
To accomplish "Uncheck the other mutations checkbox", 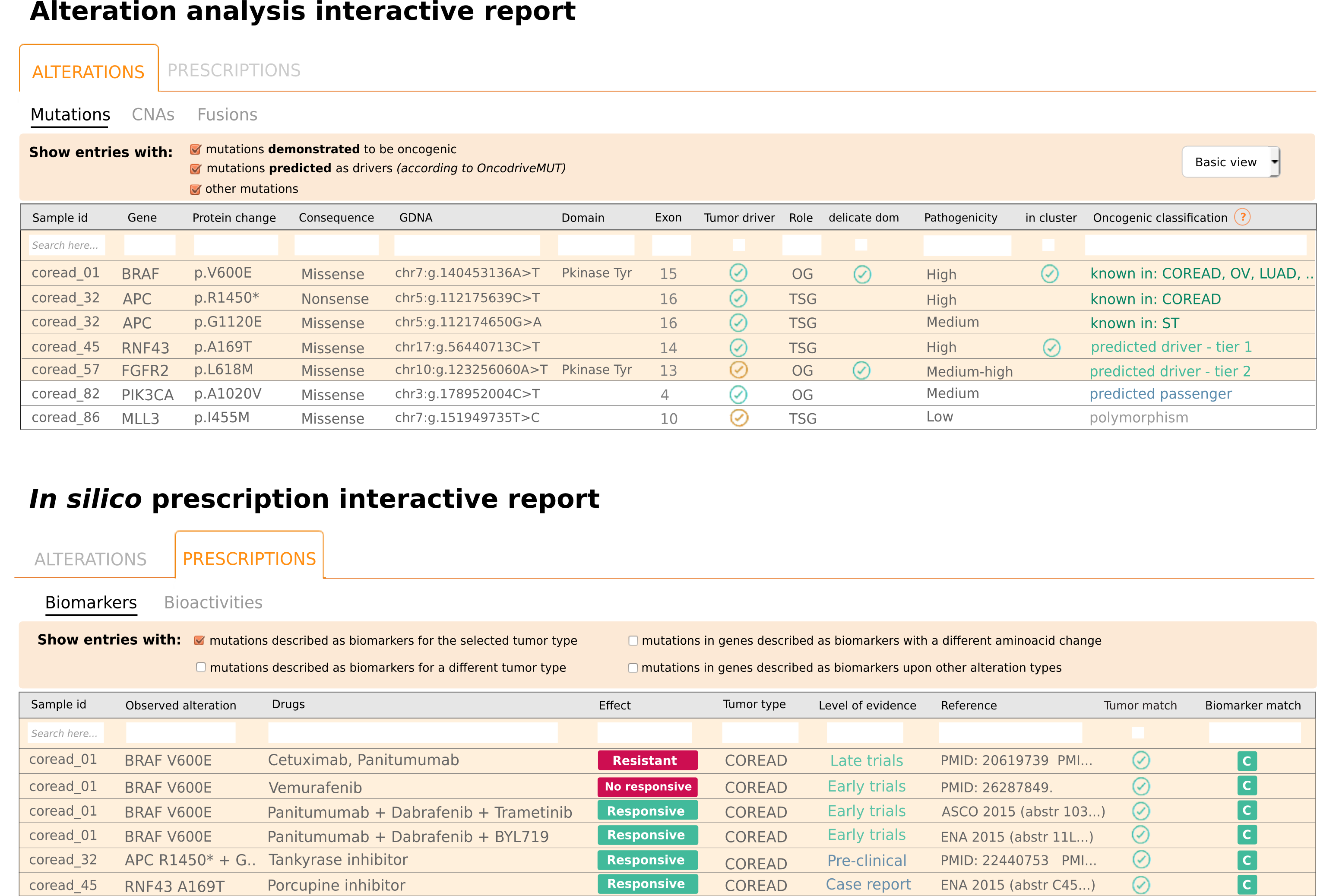I will click(196, 189).
